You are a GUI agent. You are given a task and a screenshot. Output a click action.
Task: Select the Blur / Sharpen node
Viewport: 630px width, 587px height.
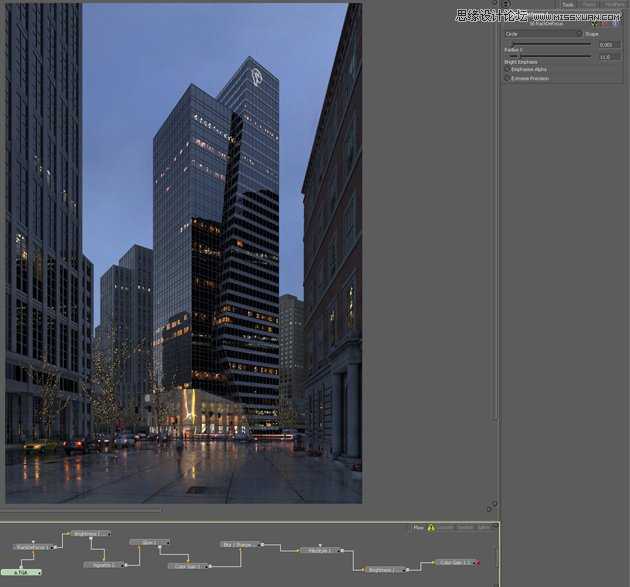point(240,545)
